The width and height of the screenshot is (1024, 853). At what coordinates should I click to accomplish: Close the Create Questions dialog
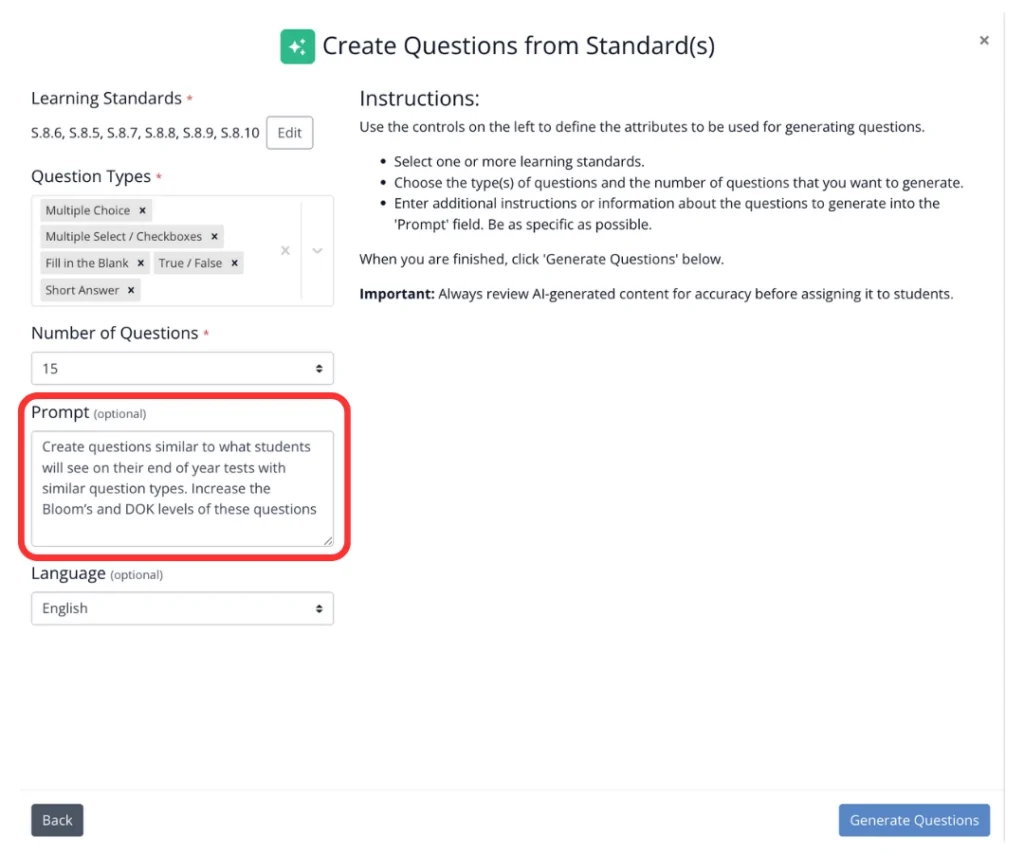pyautogui.click(x=984, y=40)
